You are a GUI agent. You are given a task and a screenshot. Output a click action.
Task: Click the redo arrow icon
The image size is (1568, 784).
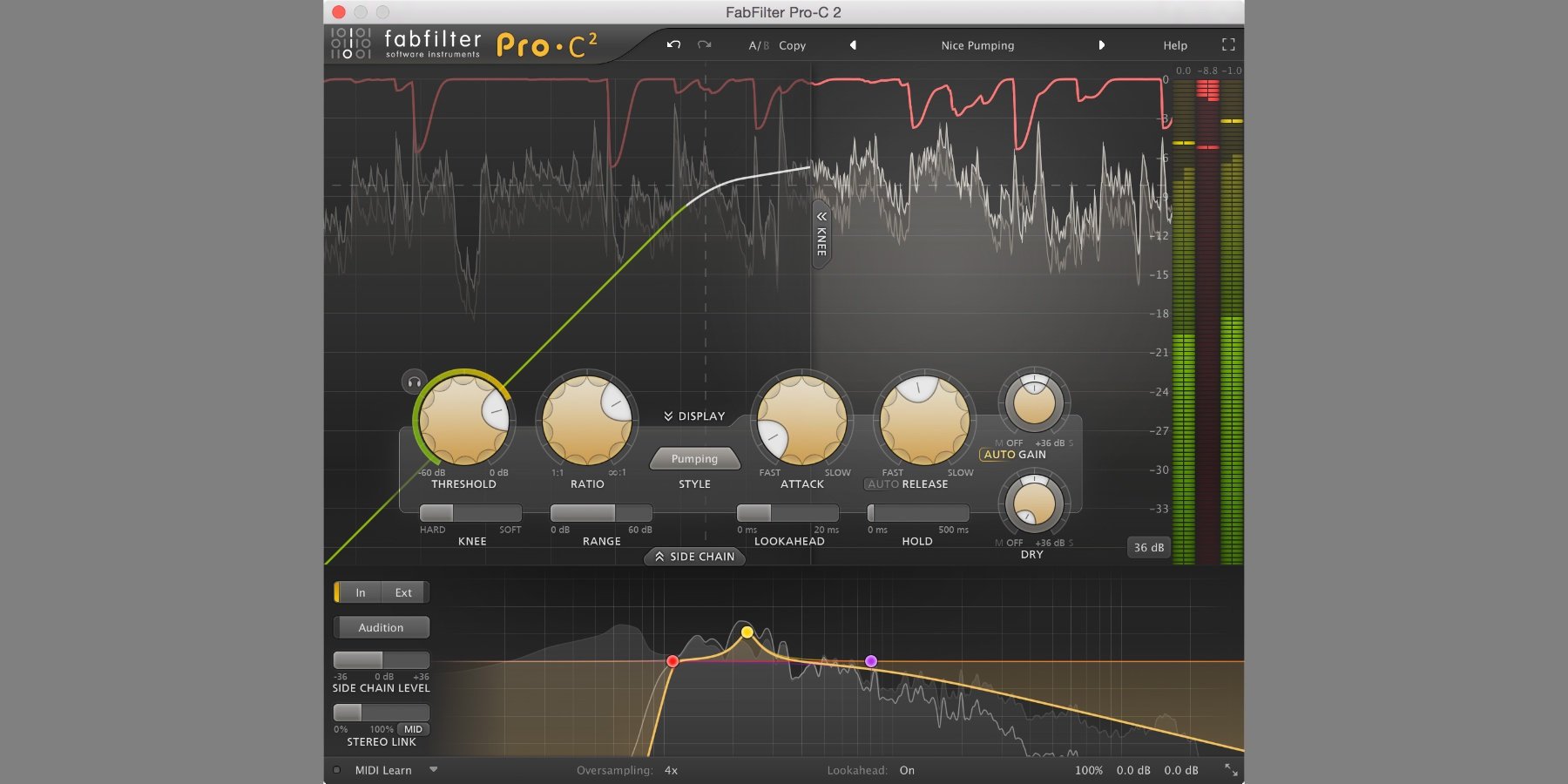tap(704, 45)
